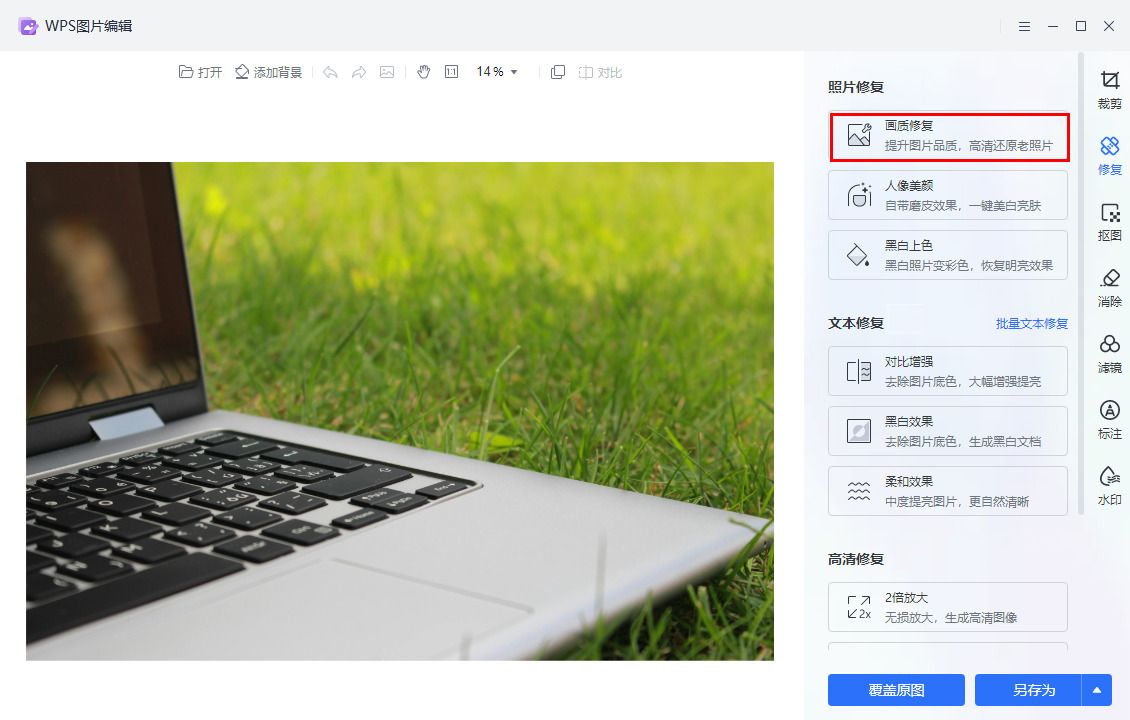Apply 黑白上色 colorize option

point(948,255)
